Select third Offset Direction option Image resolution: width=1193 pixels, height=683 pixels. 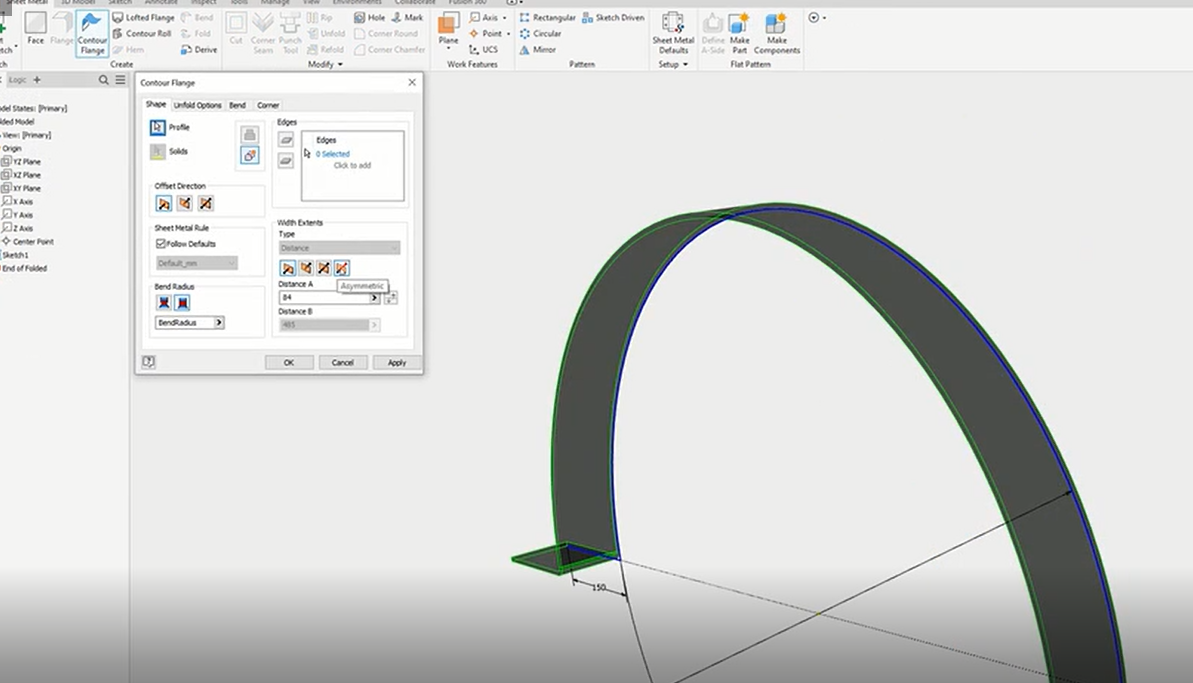click(x=205, y=204)
